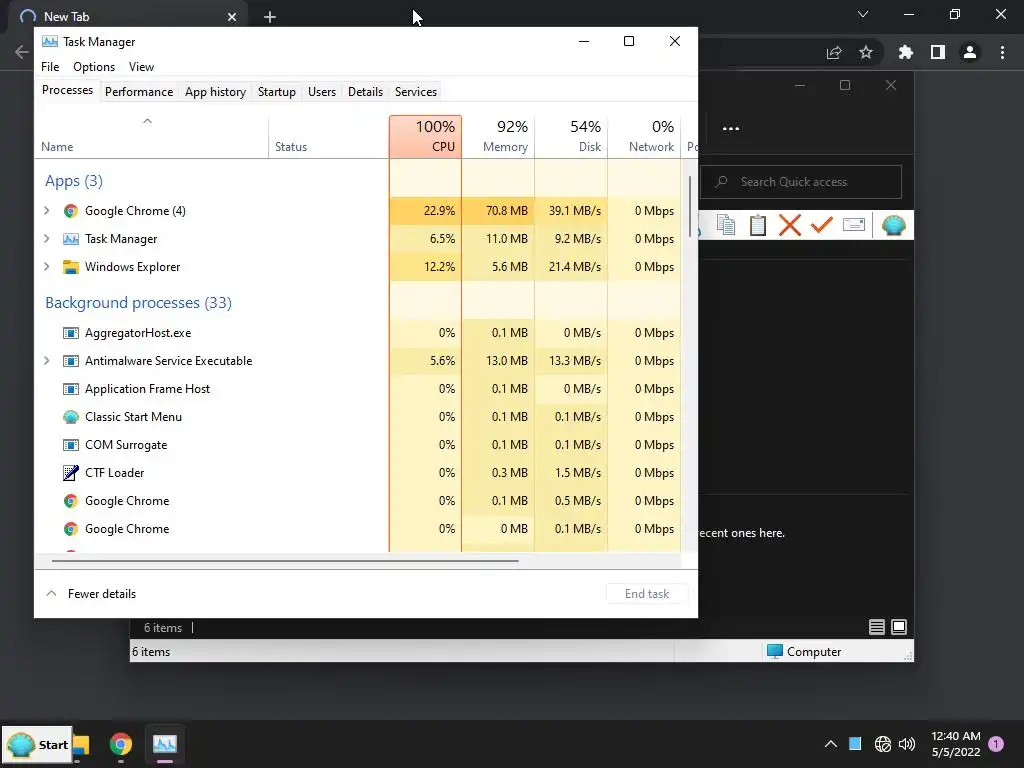Click the Properties card icon in Explorer toolbar
1024x768 pixels.
click(854, 225)
